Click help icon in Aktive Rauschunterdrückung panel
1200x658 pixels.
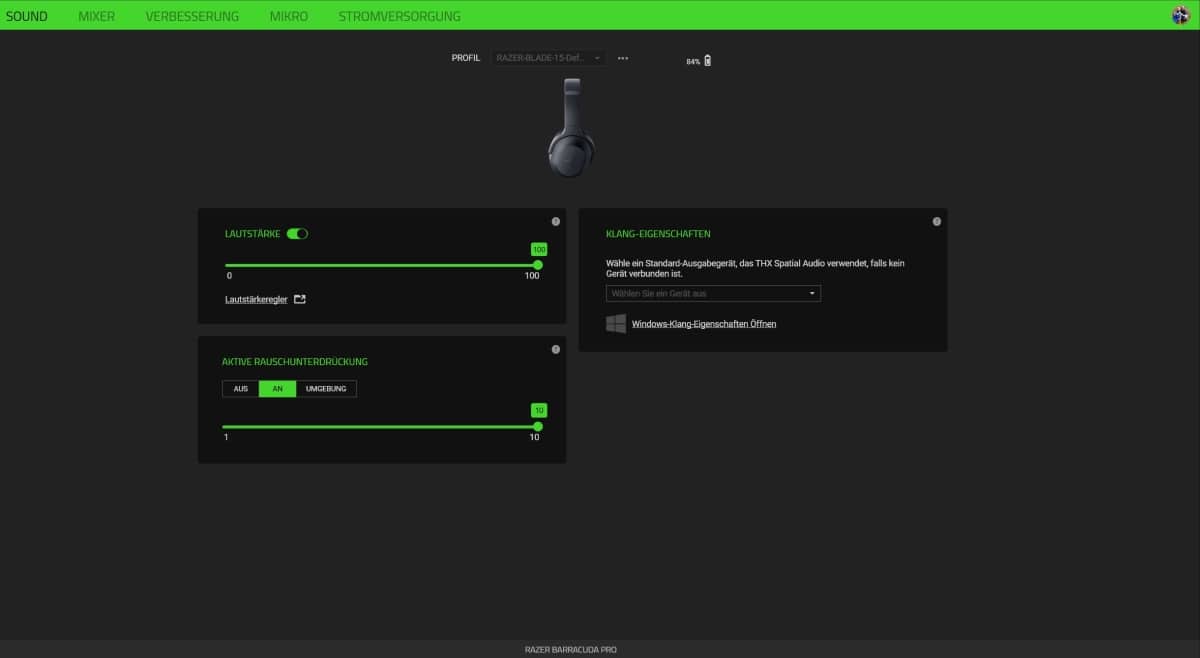[x=556, y=349]
